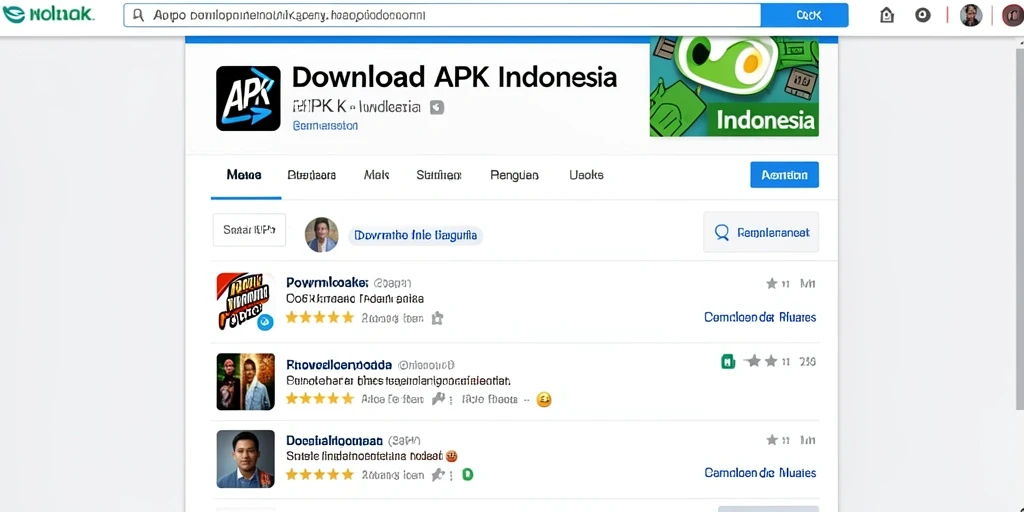Click the star rating in Doesalrdoomeat row
The height and width of the screenshot is (512, 1024).
(x=320, y=475)
